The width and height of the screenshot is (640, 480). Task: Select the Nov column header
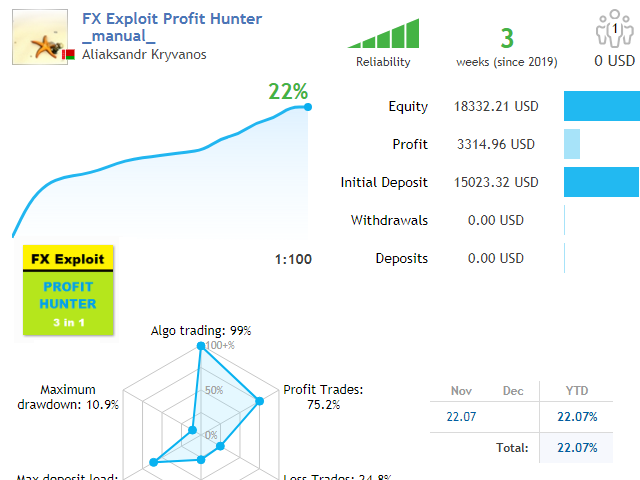(461, 391)
